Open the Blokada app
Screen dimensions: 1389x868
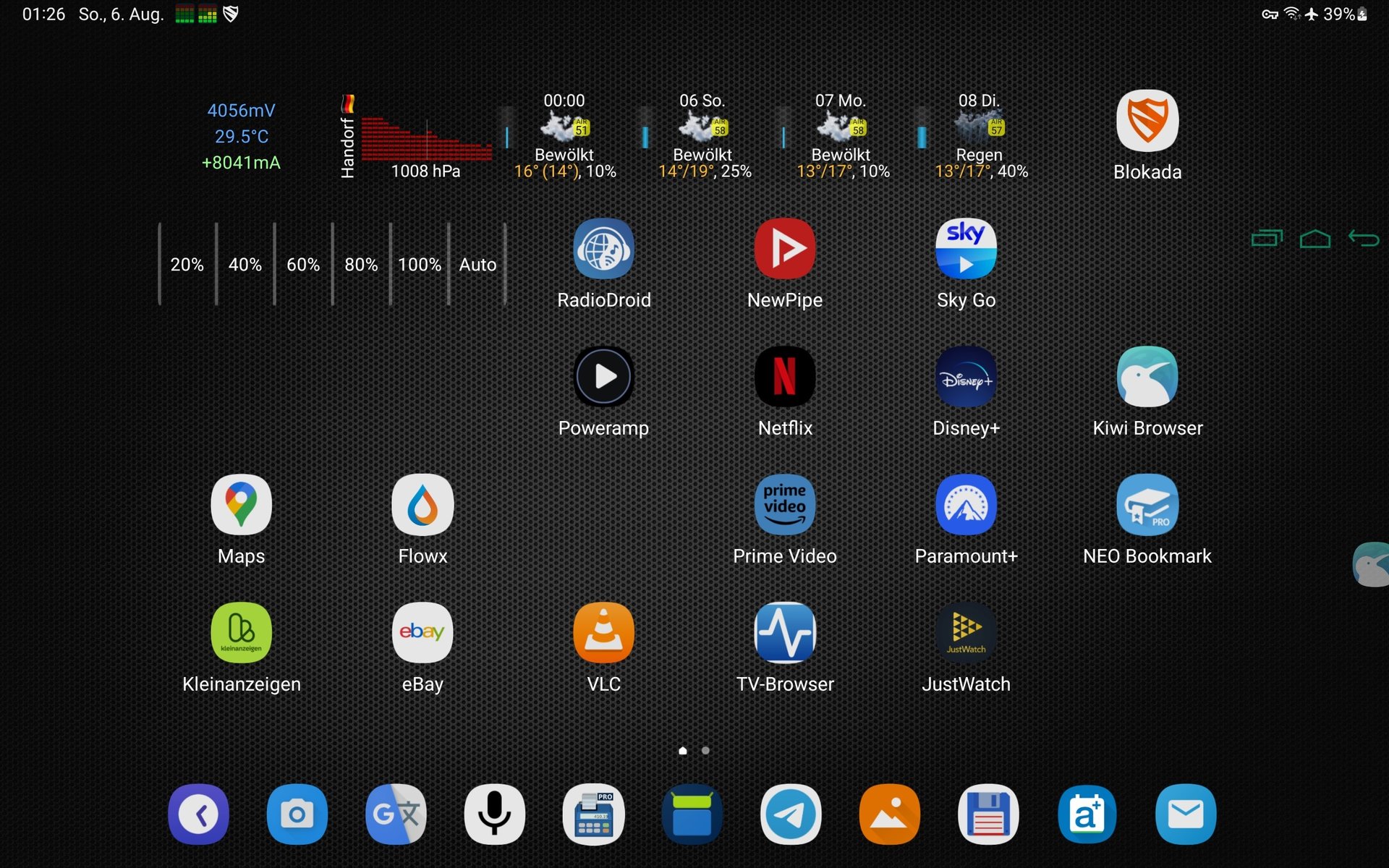[1147, 121]
